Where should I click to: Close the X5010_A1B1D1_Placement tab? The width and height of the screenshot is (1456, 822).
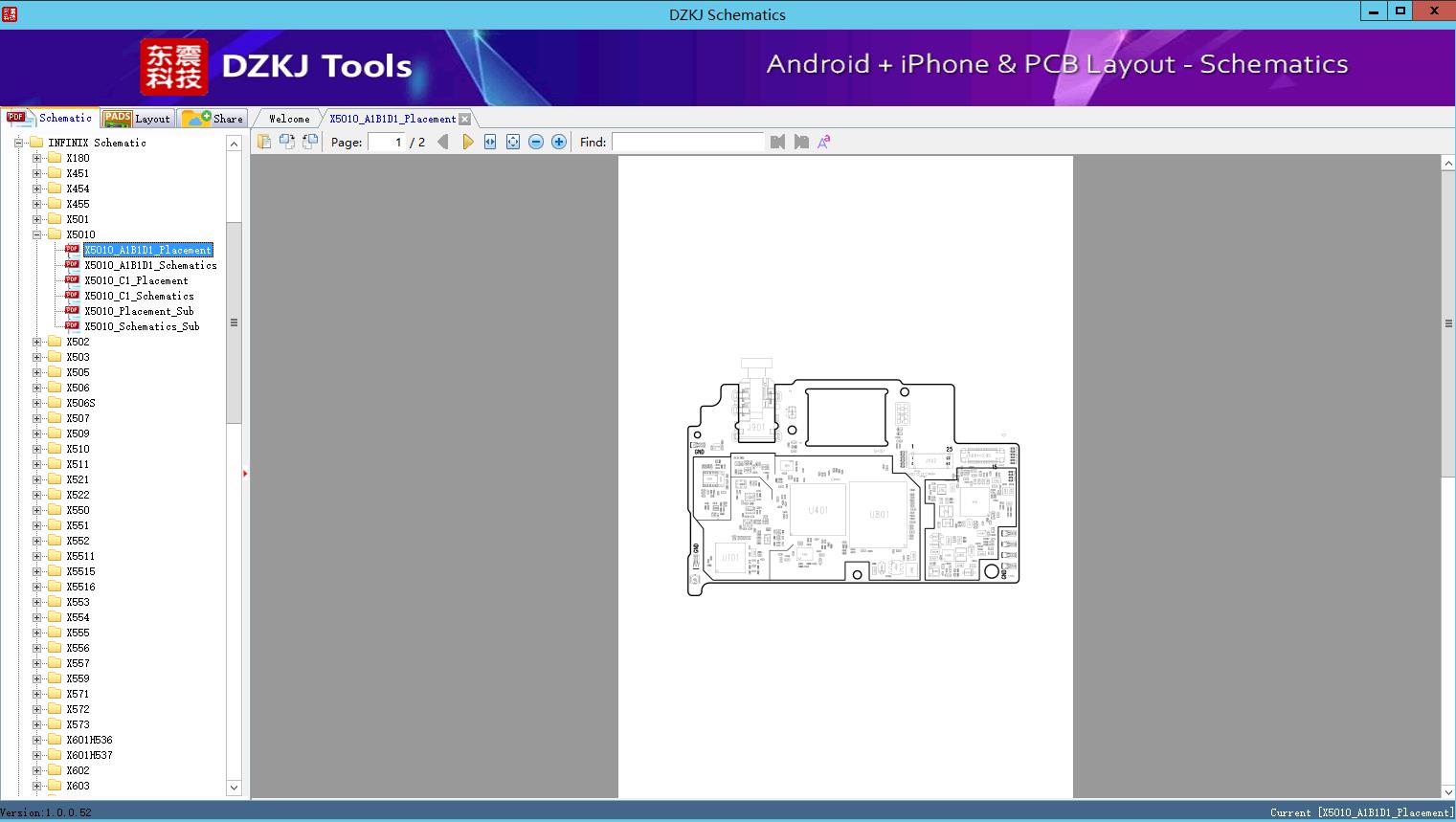[x=465, y=119]
